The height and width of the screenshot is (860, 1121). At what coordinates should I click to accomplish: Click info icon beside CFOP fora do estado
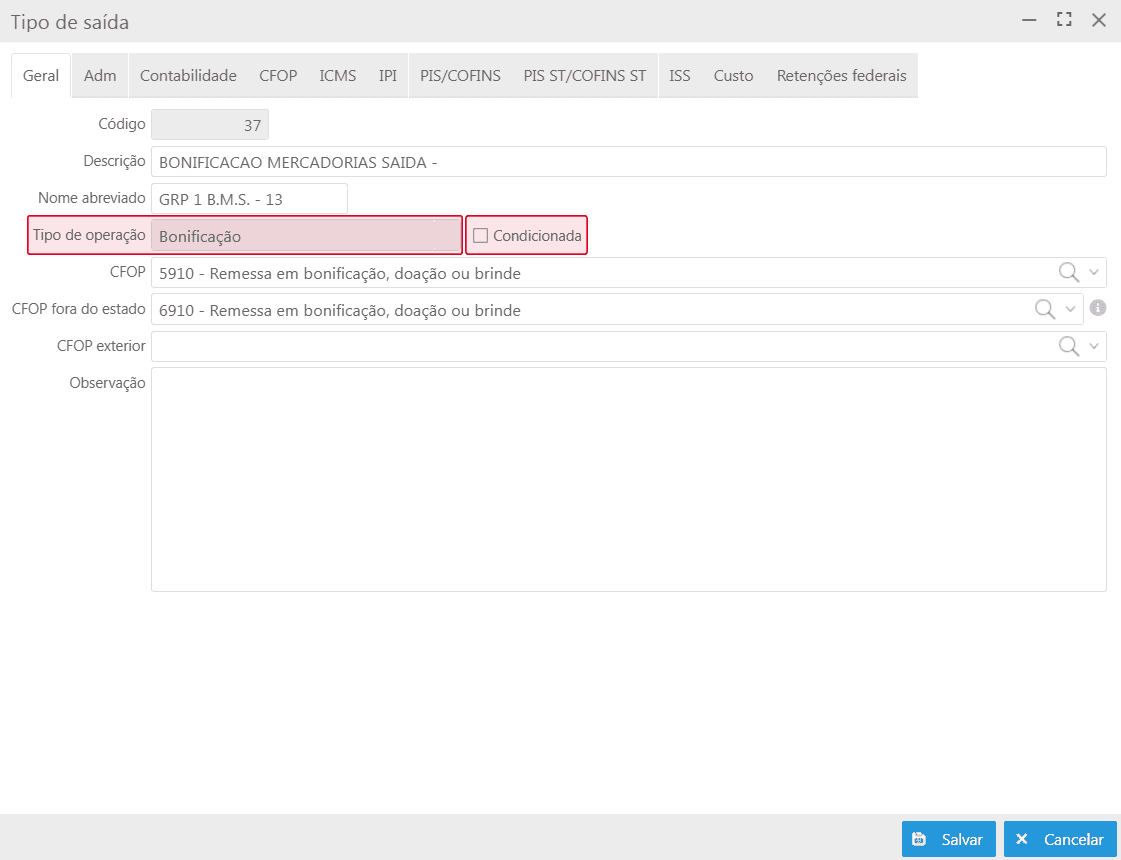[x=1097, y=309]
